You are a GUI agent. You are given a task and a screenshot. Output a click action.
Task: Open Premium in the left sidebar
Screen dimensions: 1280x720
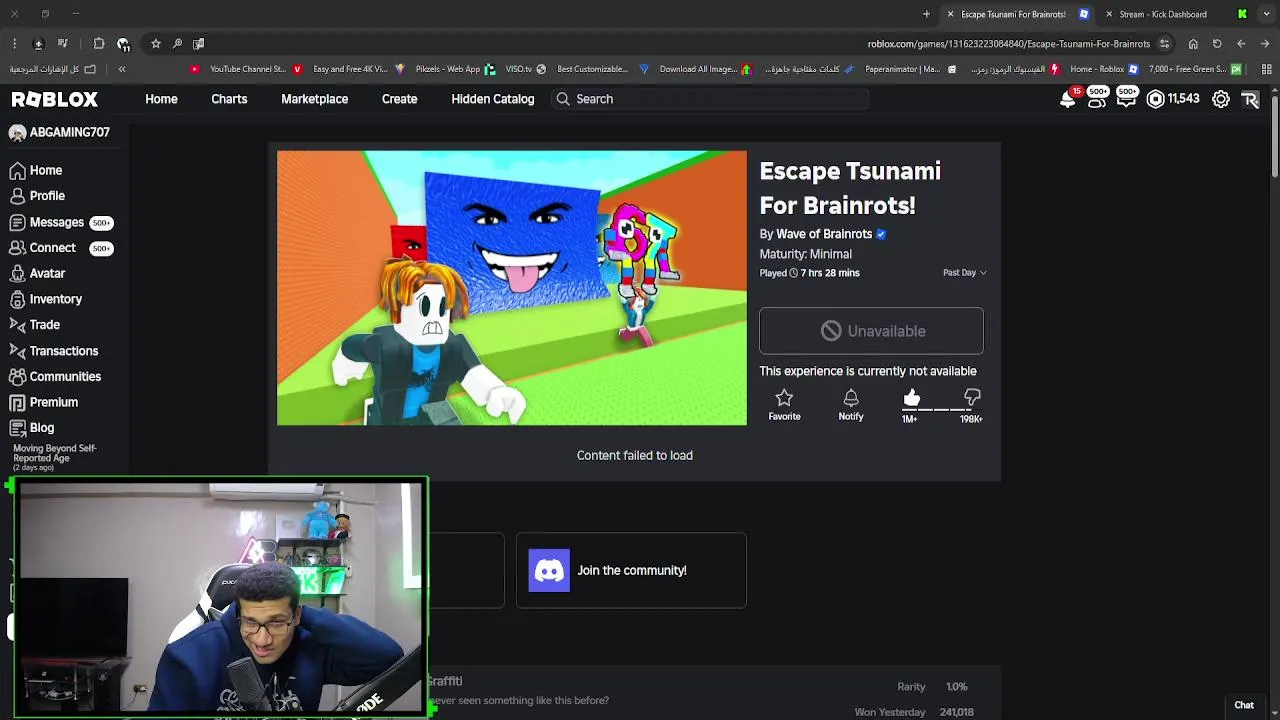[44, 402]
